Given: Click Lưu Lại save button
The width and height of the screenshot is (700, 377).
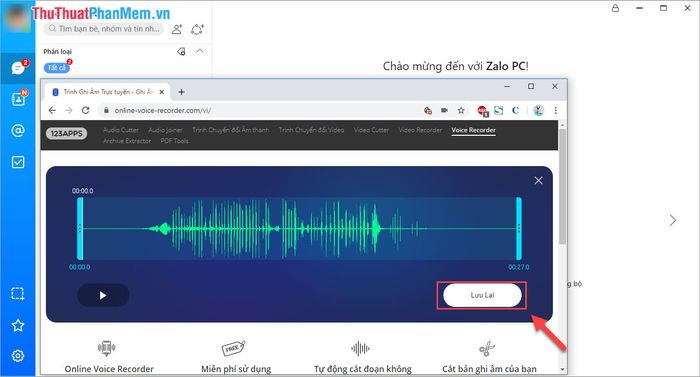Looking at the screenshot, I should click(482, 295).
